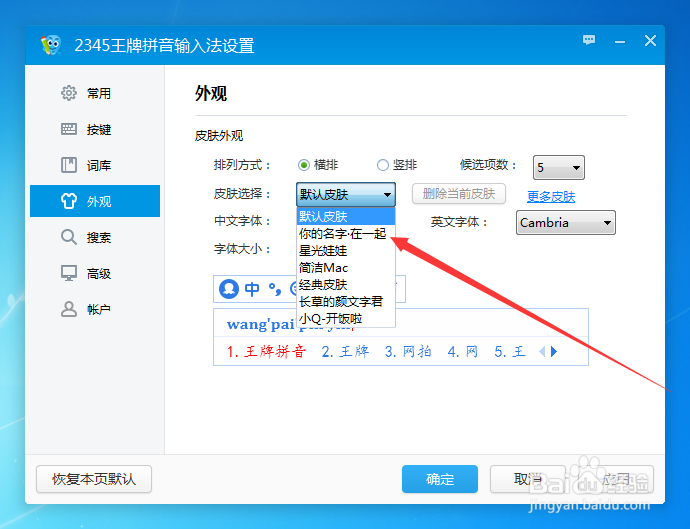690x529 pixels.
Task: Choose 默认皮肤 from the skin list
Action: pos(346,216)
